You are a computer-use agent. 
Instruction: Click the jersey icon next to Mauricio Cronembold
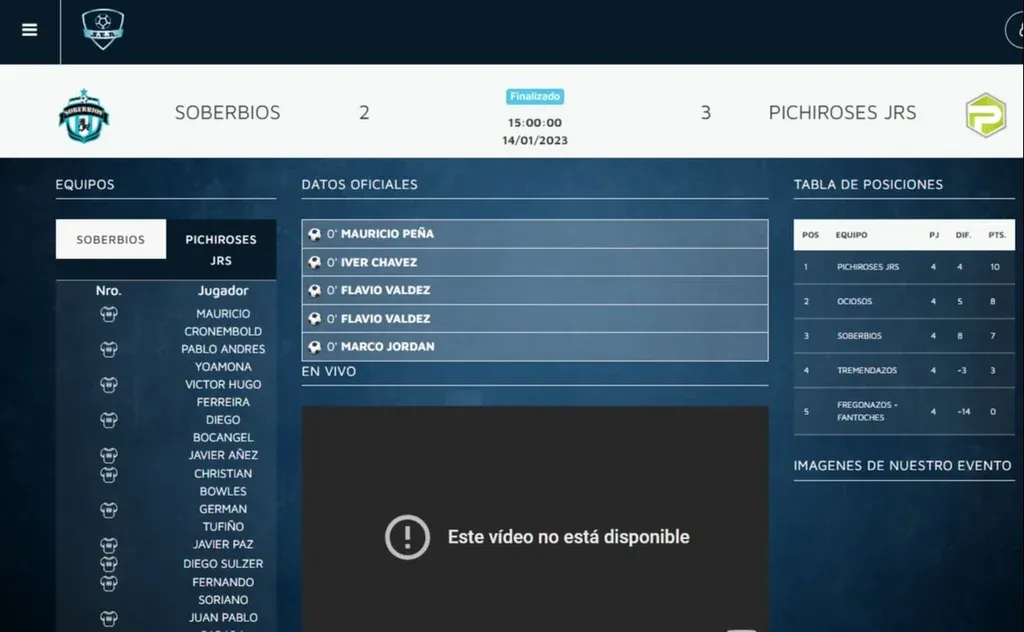[109, 314]
